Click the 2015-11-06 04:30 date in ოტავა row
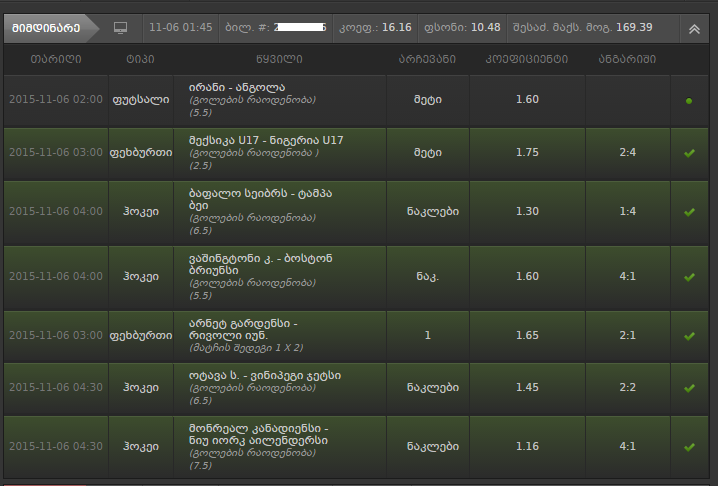This screenshot has width=718, height=486. coord(56,388)
